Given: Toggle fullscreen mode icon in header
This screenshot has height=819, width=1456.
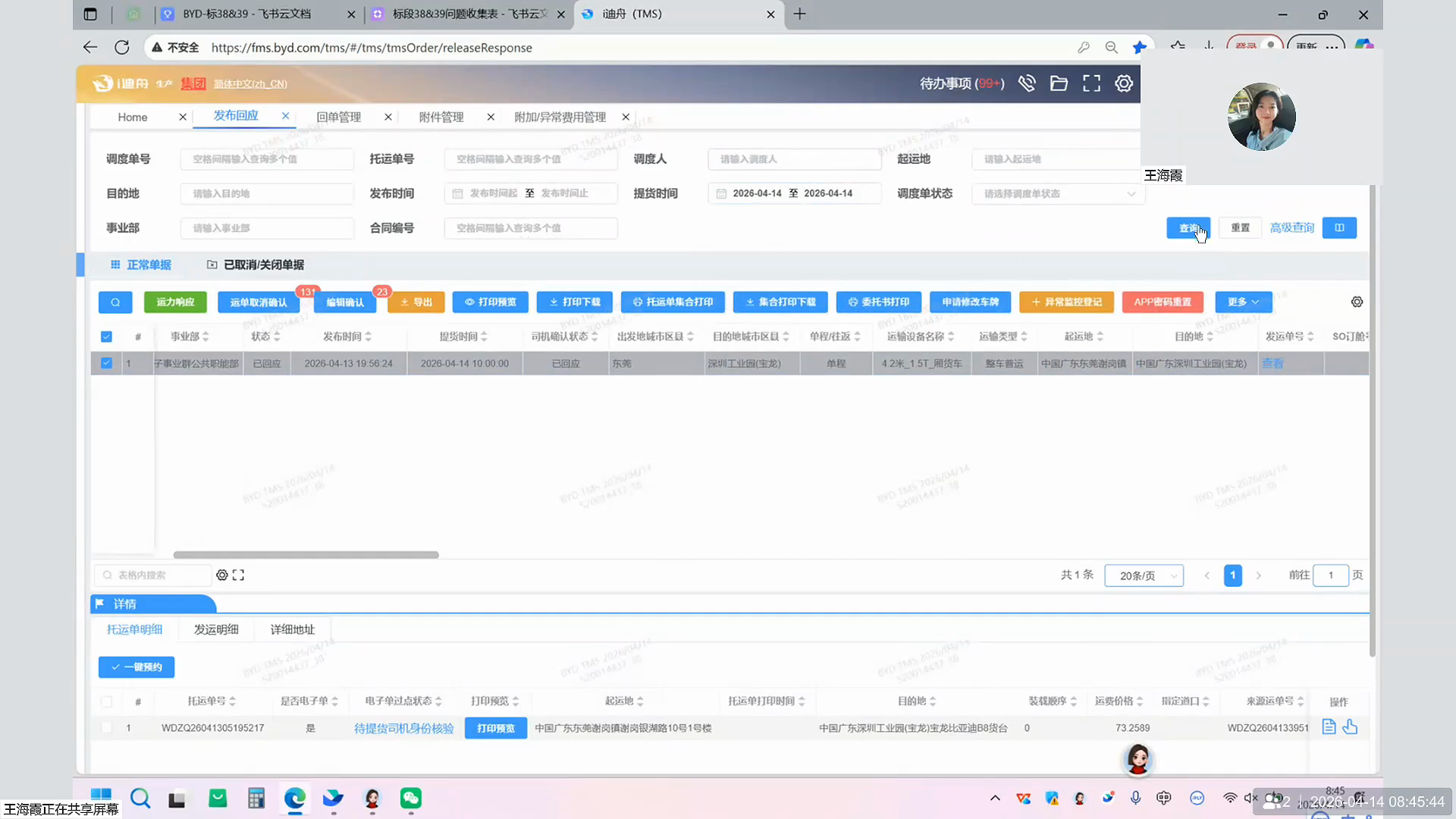Looking at the screenshot, I should [1091, 83].
